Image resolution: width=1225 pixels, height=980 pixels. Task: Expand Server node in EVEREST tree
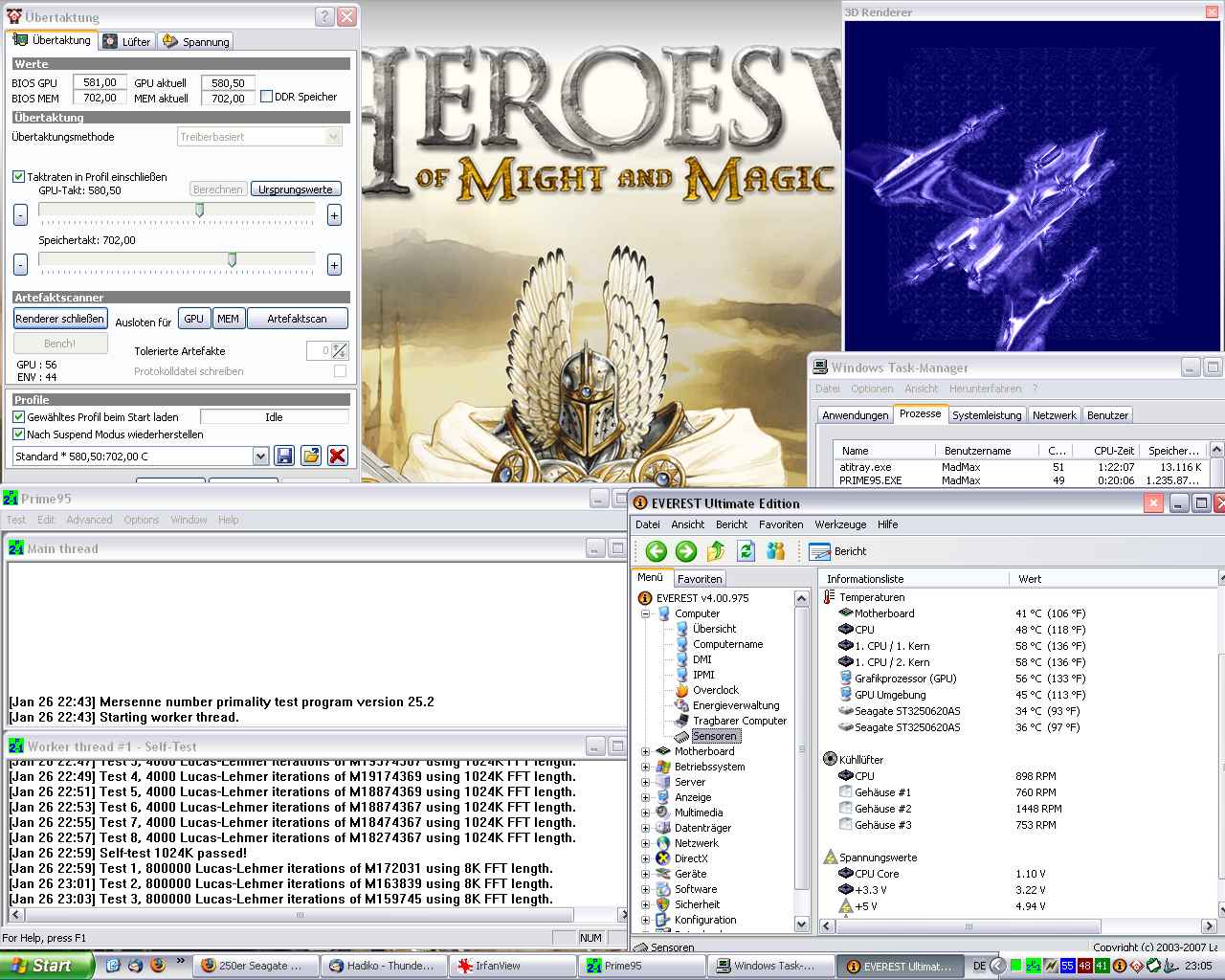click(x=646, y=782)
